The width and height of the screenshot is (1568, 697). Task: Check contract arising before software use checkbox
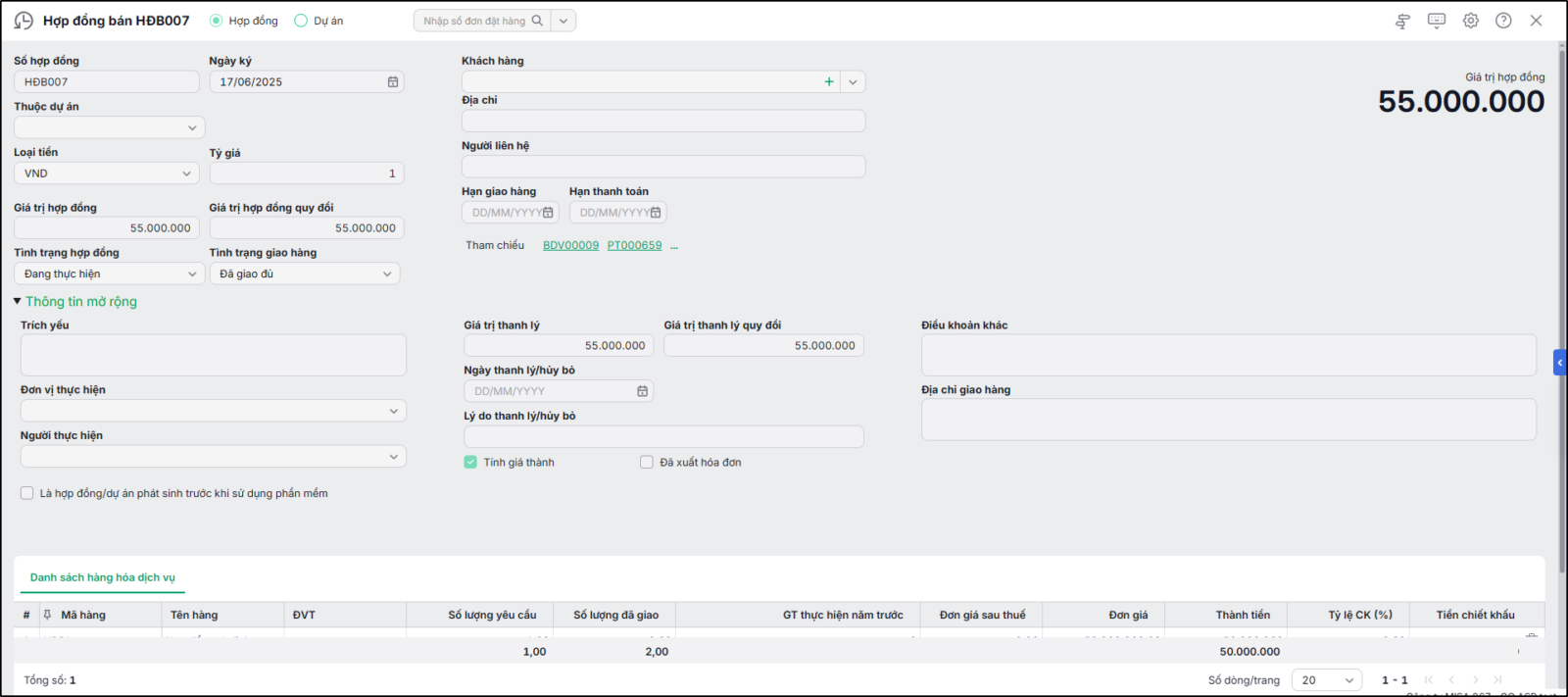click(x=27, y=493)
